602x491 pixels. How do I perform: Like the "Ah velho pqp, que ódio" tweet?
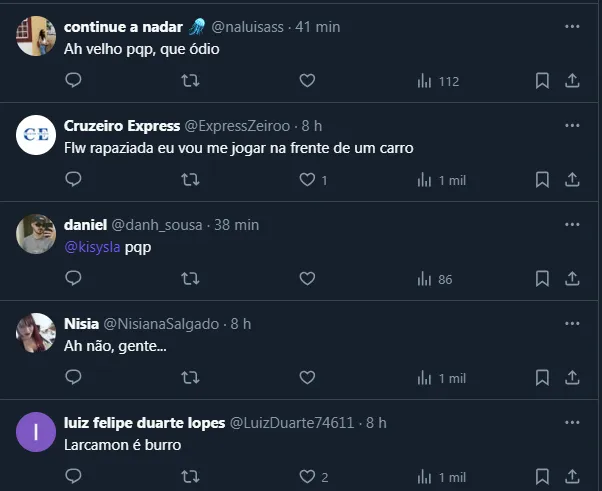[307, 81]
